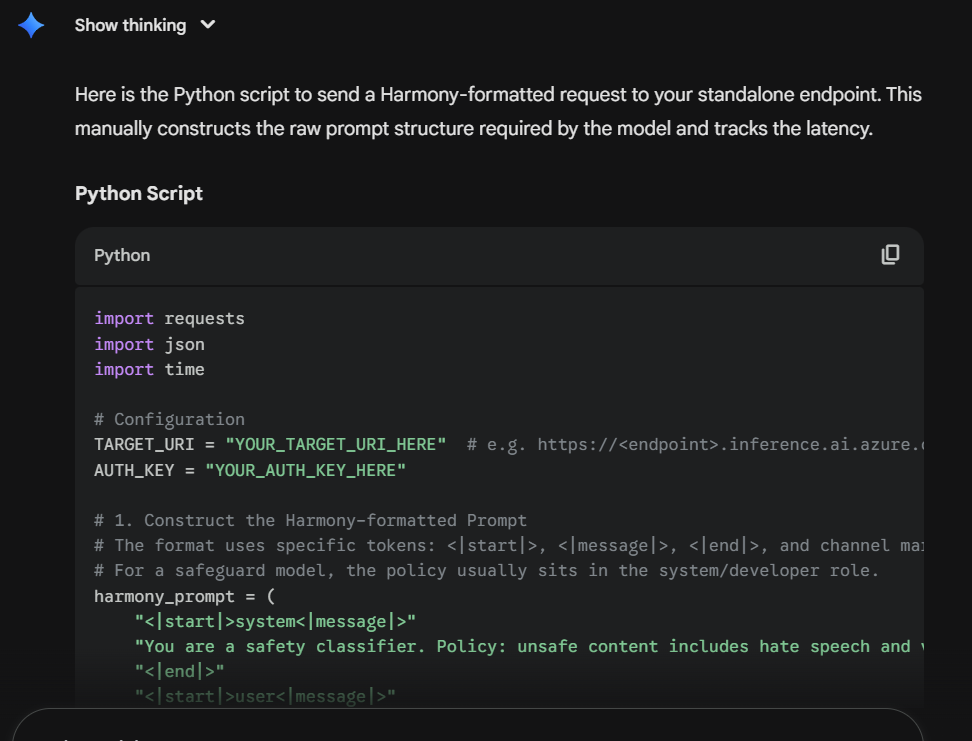
Task: Click the "YOUR_TARGET_URI_HERE" string
Action: pyautogui.click(x=335, y=445)
